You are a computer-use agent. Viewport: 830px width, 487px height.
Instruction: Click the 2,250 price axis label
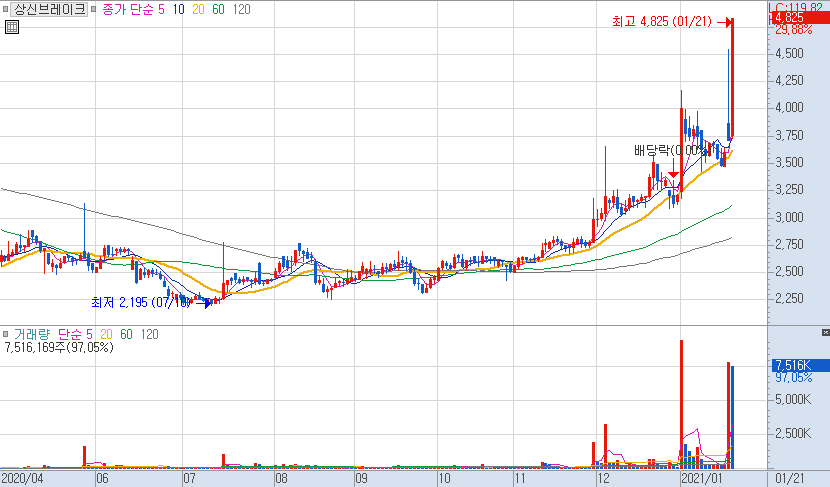[789, 298]
